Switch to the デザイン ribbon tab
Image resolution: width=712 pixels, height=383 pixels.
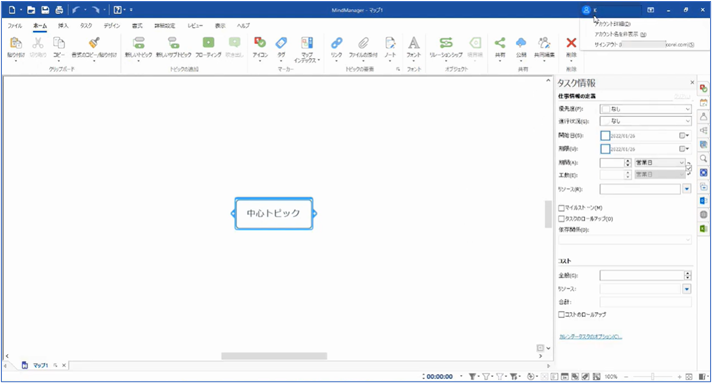111,26
